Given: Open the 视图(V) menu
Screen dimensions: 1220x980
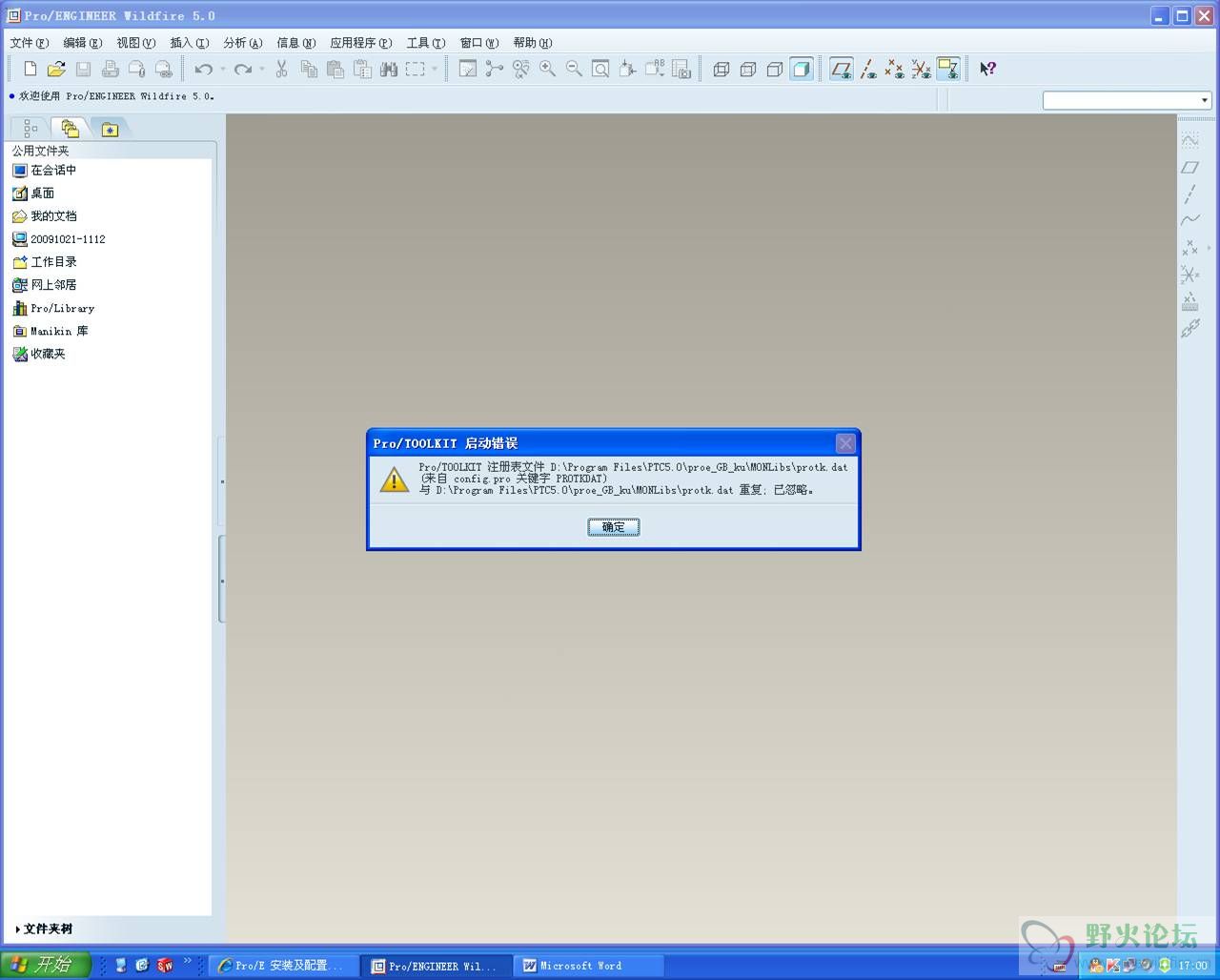Looking at the screenshot, I should tap(136, 43).
